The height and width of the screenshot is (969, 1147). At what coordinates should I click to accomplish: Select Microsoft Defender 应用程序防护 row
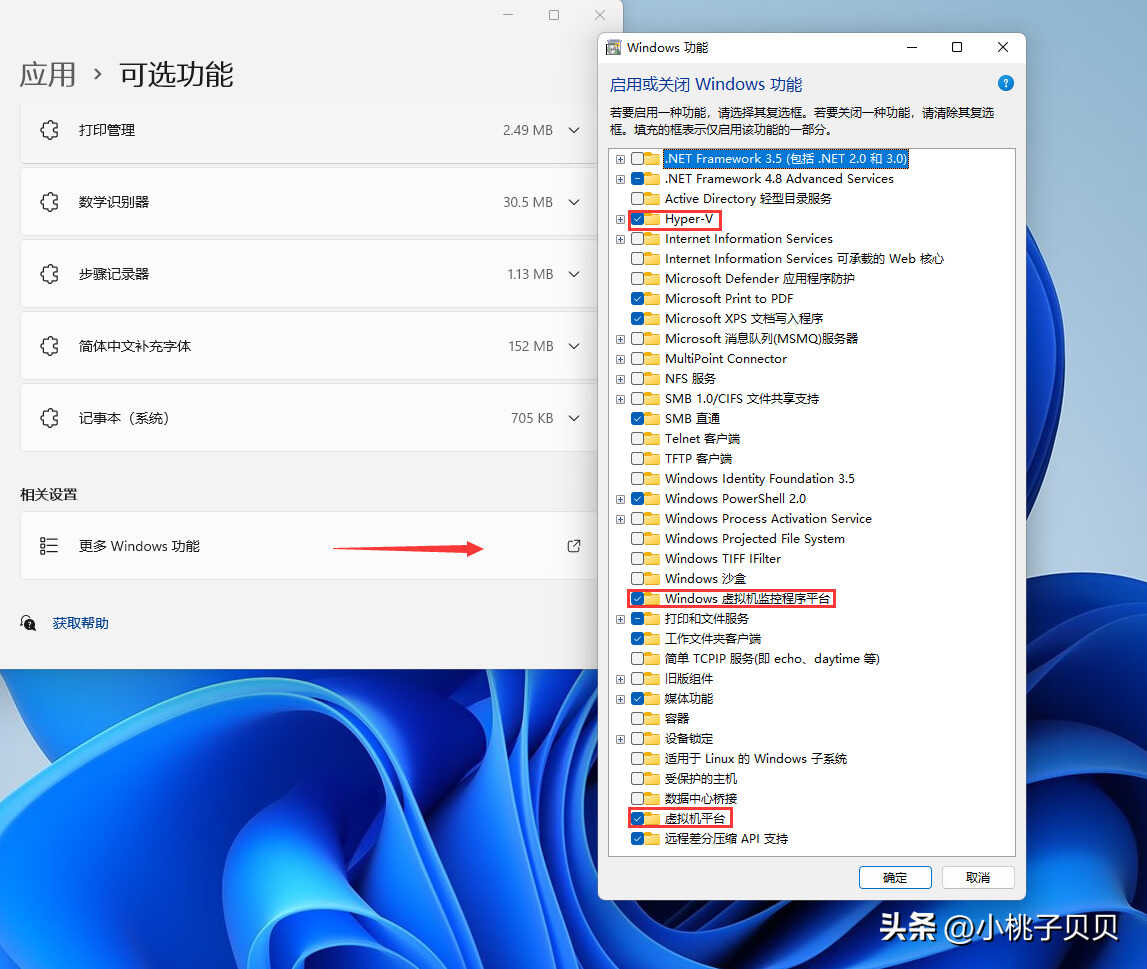pos(759,279)
